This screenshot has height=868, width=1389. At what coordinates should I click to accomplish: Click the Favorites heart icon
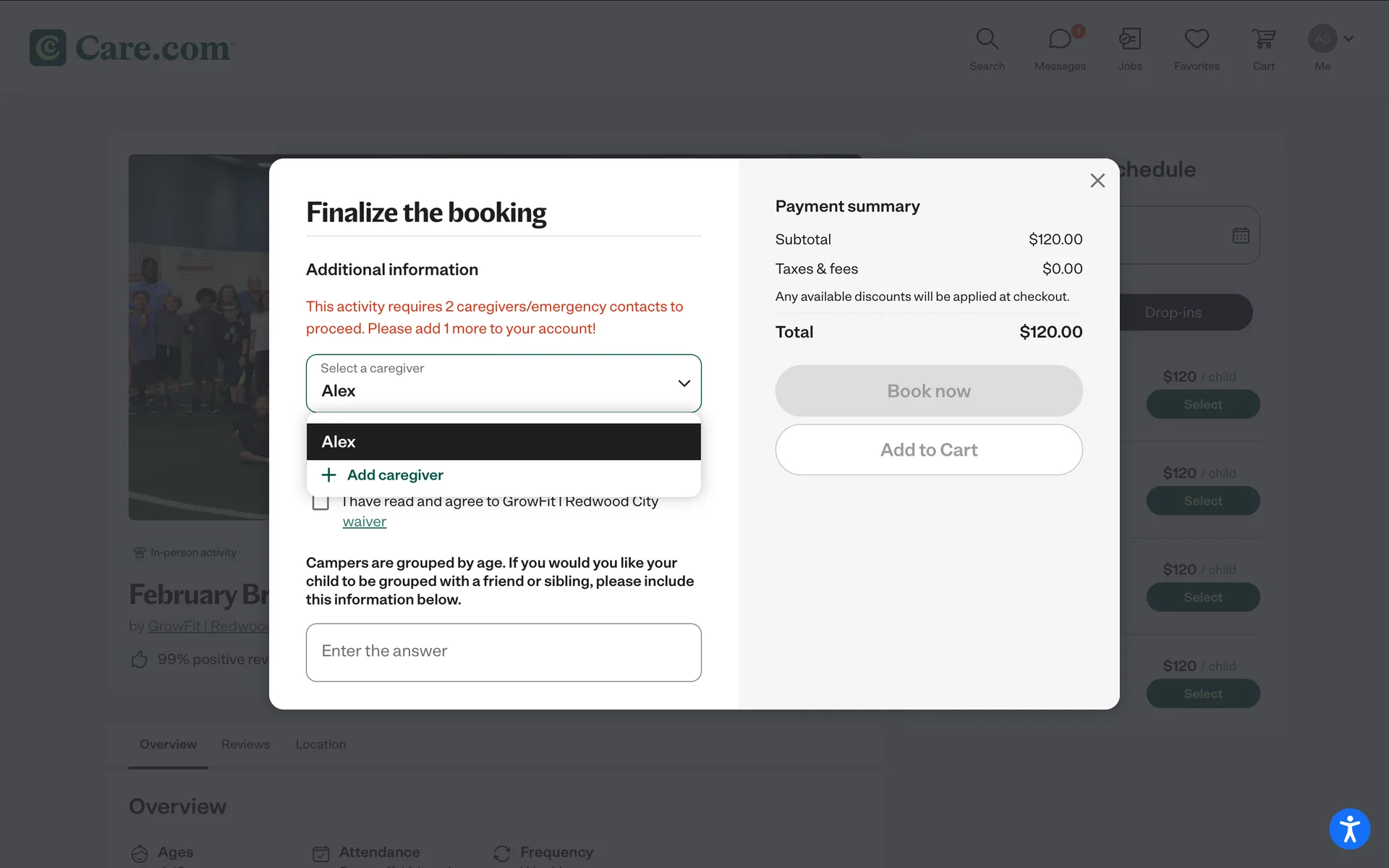[x=1197, y=39]
